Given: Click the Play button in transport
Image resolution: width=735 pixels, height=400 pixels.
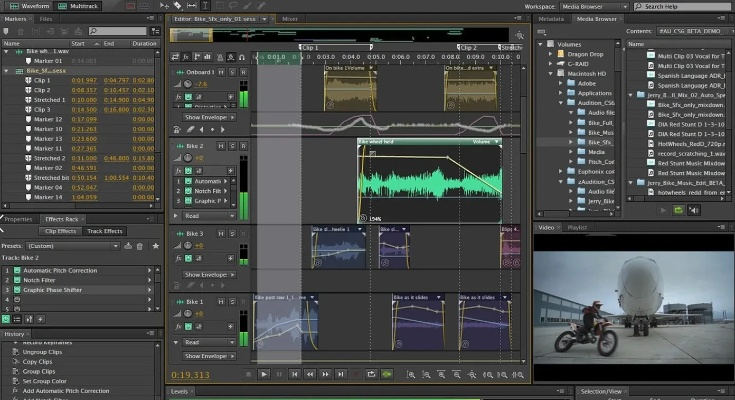Looking at the screenshot, I should (x=264, y=374).
